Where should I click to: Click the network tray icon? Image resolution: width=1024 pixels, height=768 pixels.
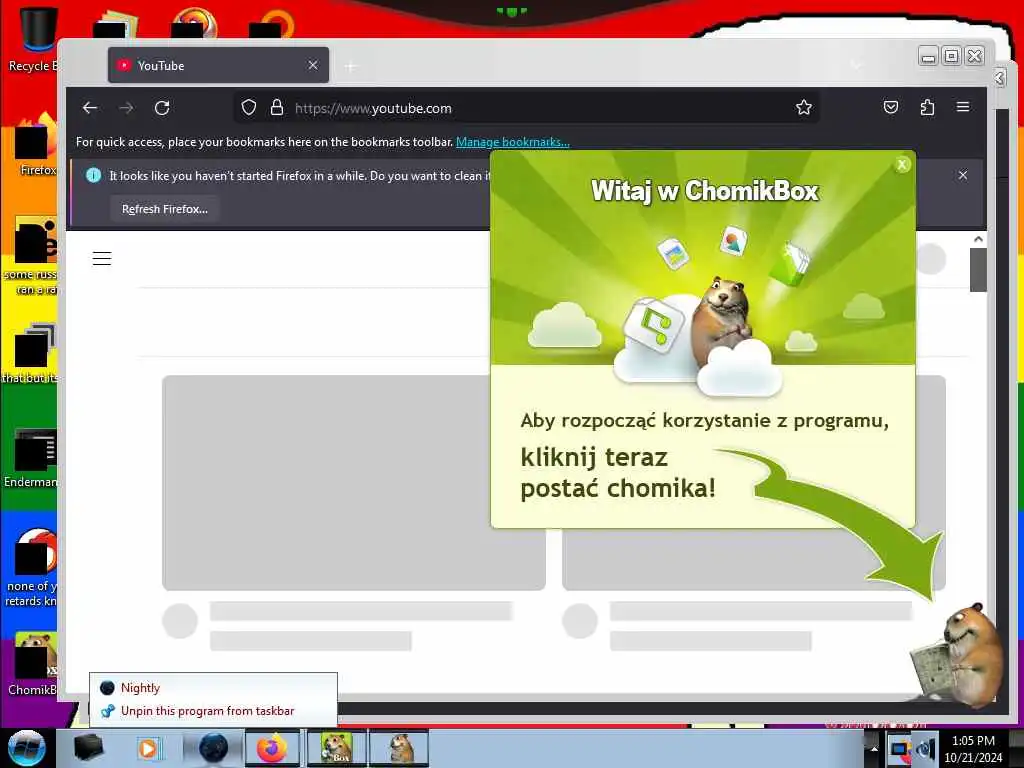[x=900, y=748]
